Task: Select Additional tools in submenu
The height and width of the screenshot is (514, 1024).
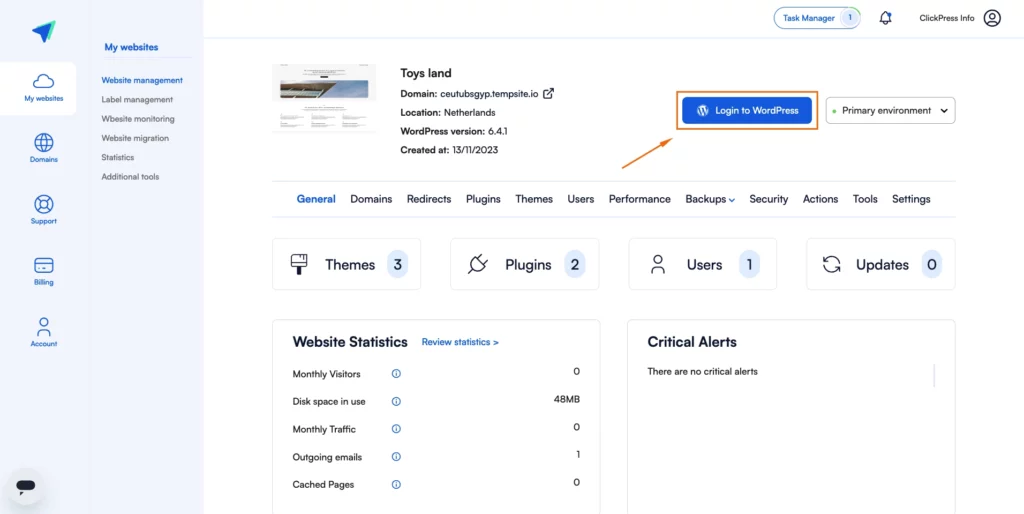Action: (130, 176)
